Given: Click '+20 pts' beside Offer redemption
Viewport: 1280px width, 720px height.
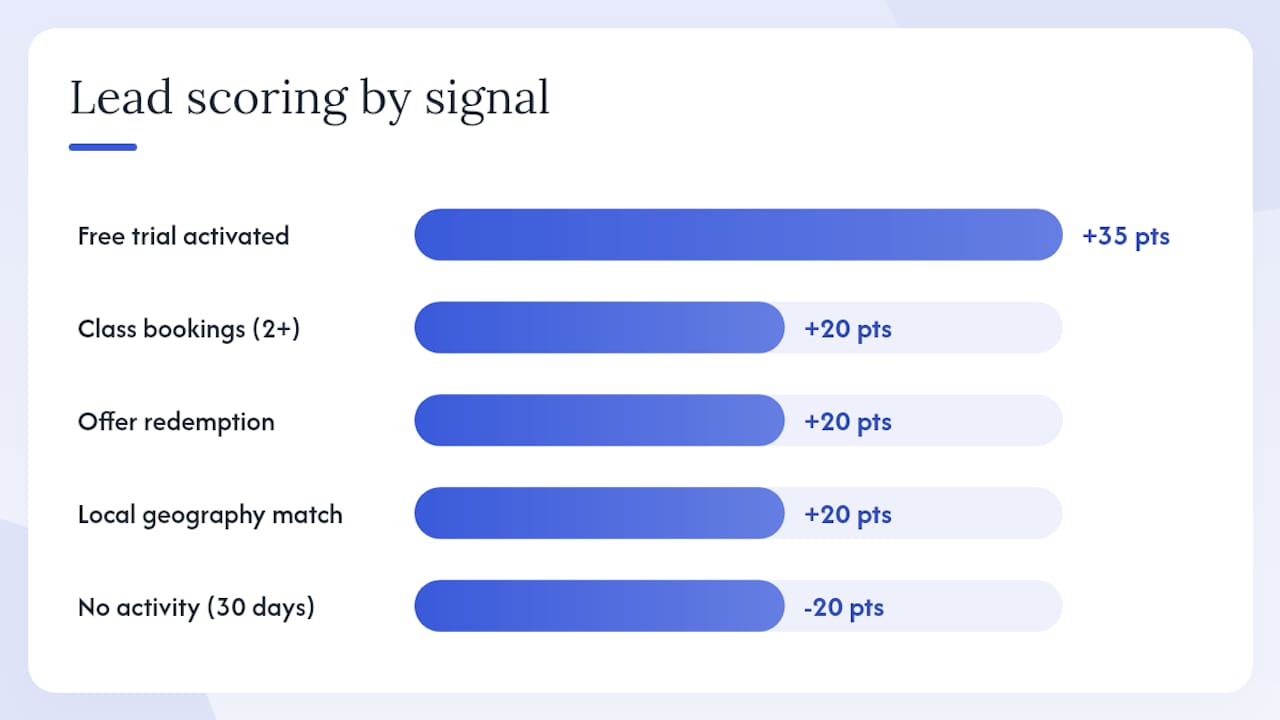Looking at the screenshot, I should pyautogui.click(x=848, y=422).
